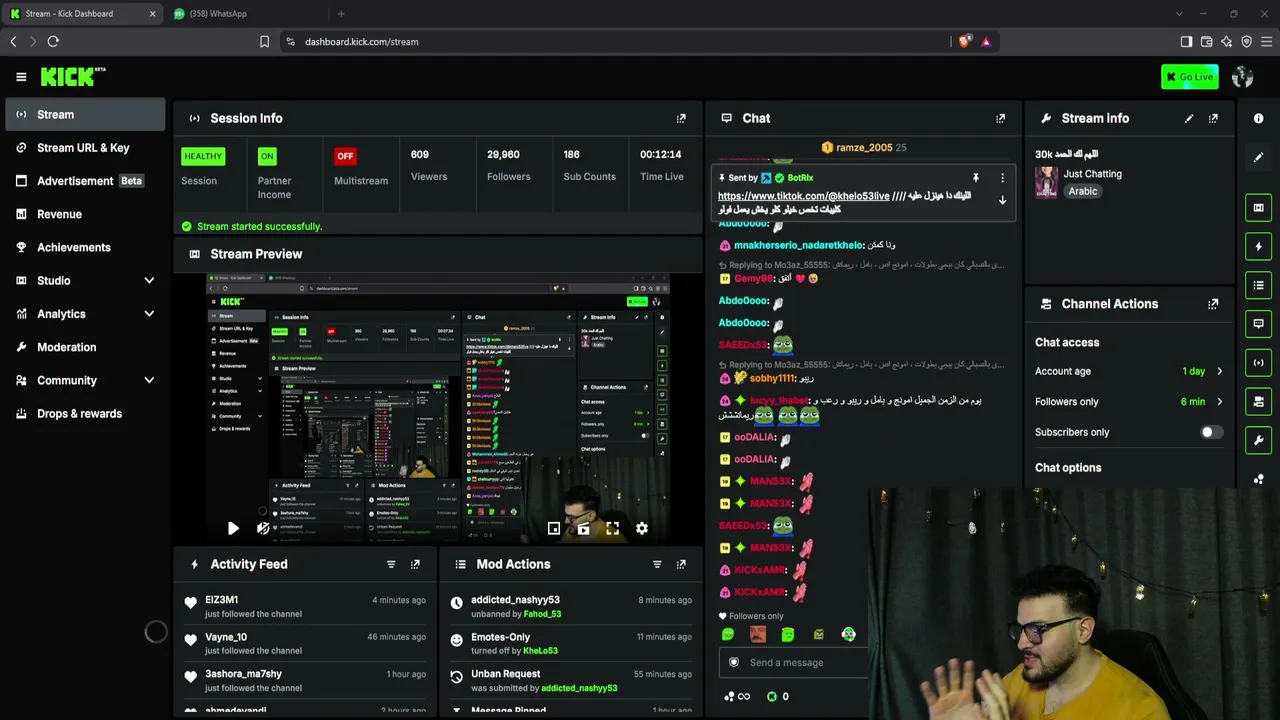Image resolution: width=1280 pixels, height=720 pixels.
Task: Pop out the Activity Feed panel
Action: 415,564
